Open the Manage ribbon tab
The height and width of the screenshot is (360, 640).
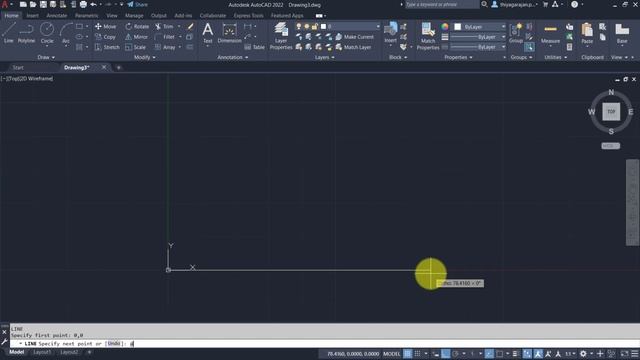pos(134,16)
